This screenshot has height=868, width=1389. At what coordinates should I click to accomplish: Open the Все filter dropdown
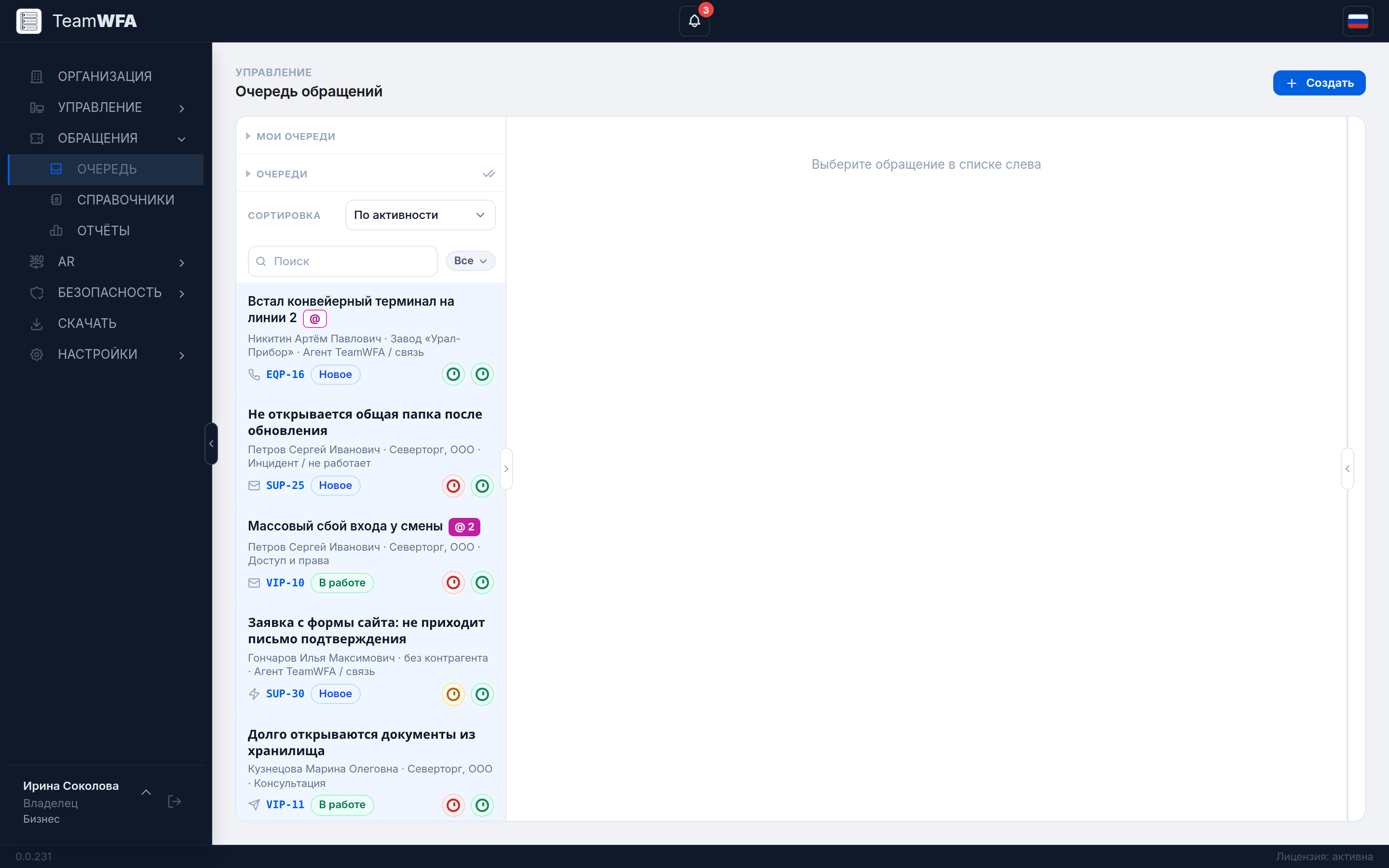[470, 261]
